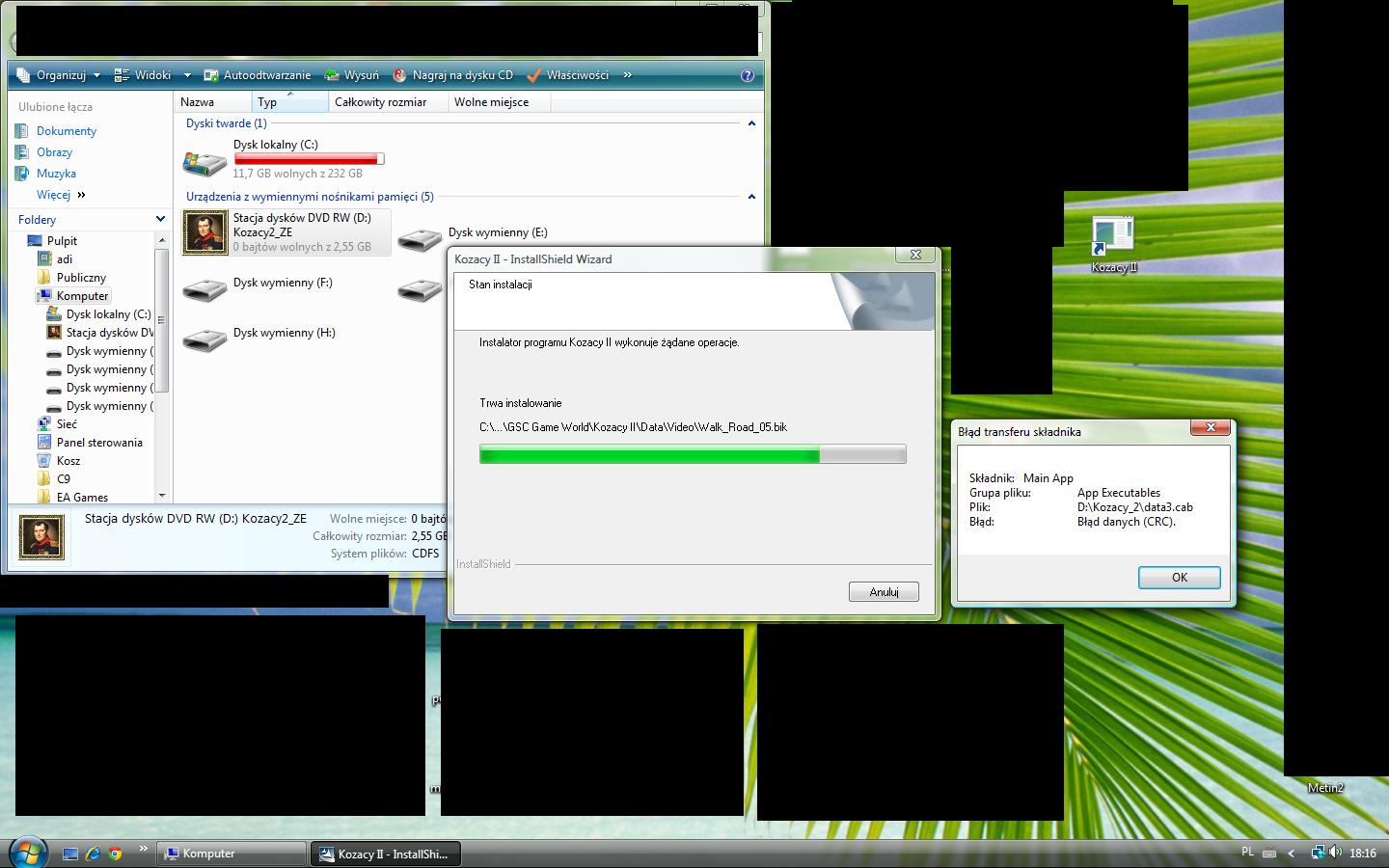
Task: Open Explorer help with the question mark icon
Action: [748, 75]
